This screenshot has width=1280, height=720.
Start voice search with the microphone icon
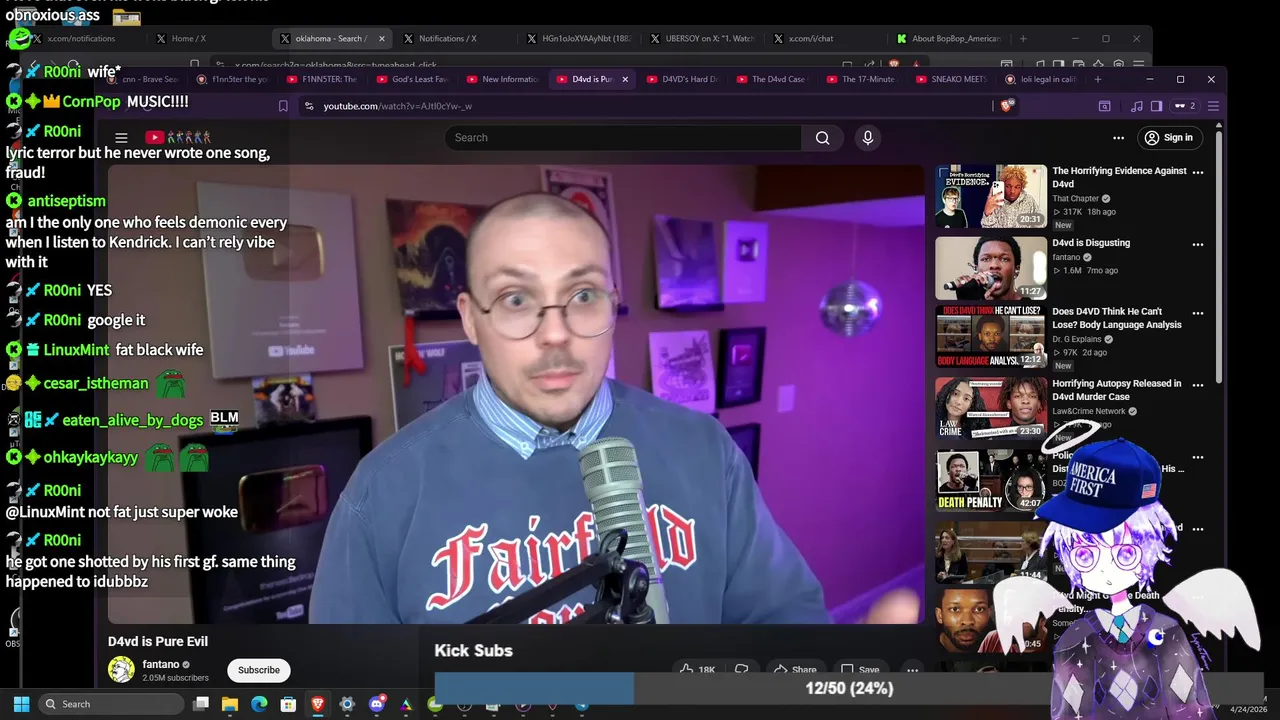point(867,138)
